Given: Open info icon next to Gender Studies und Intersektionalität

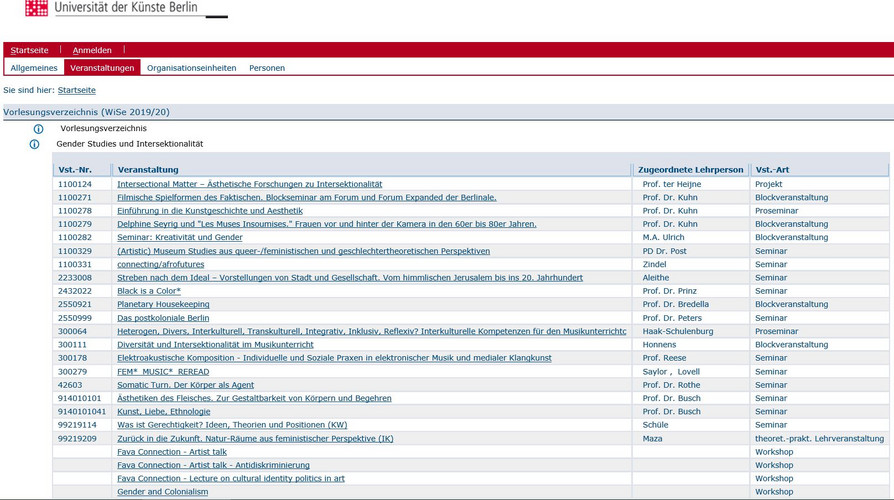Looking at the screenshot, I should tap(34, 144).
